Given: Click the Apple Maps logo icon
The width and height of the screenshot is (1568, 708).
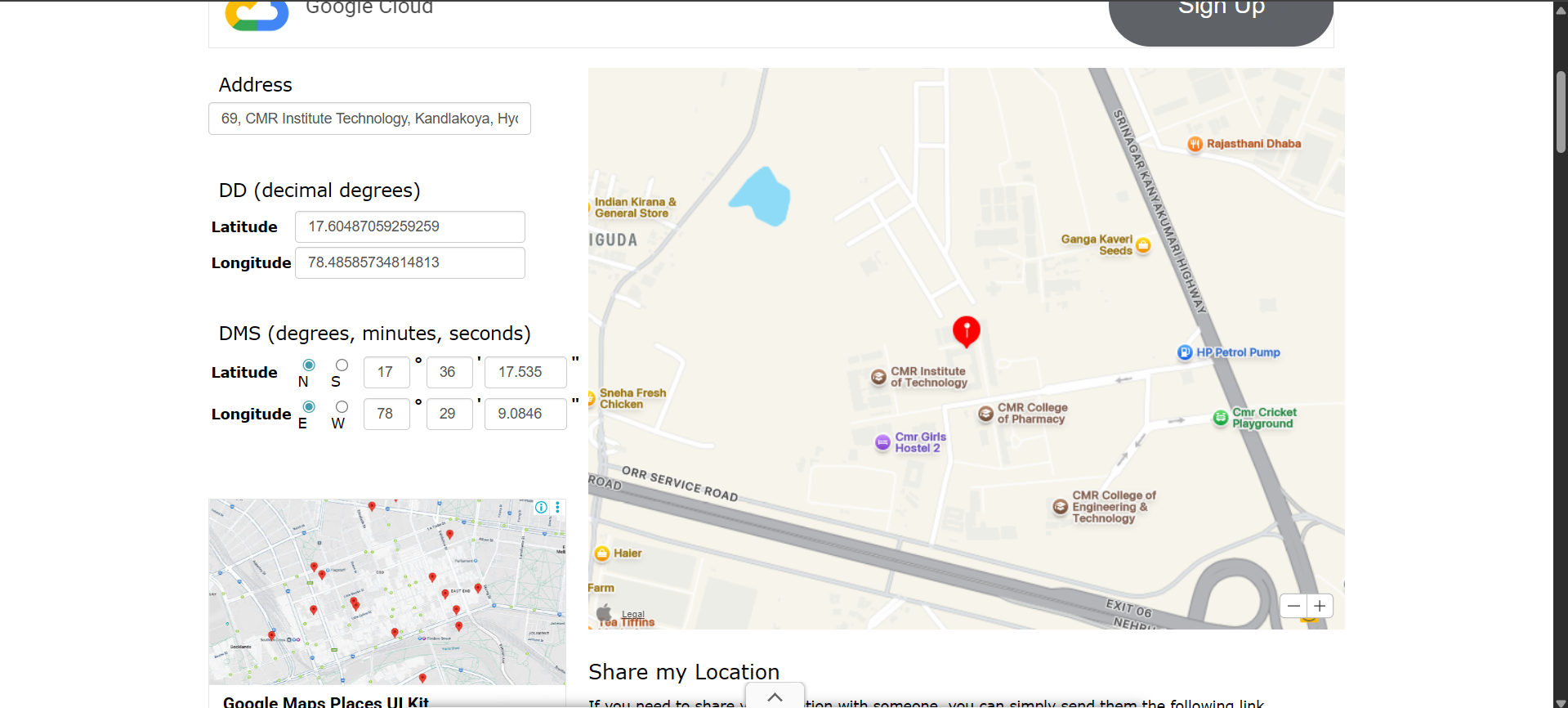Looking at the screenshot, I should 605,612.
